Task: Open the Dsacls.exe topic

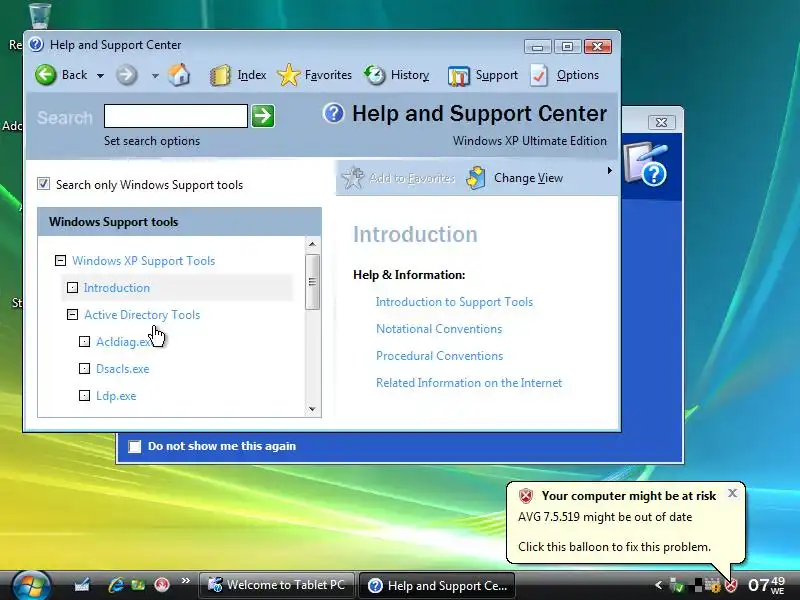Action: click(x=122, y=369)
